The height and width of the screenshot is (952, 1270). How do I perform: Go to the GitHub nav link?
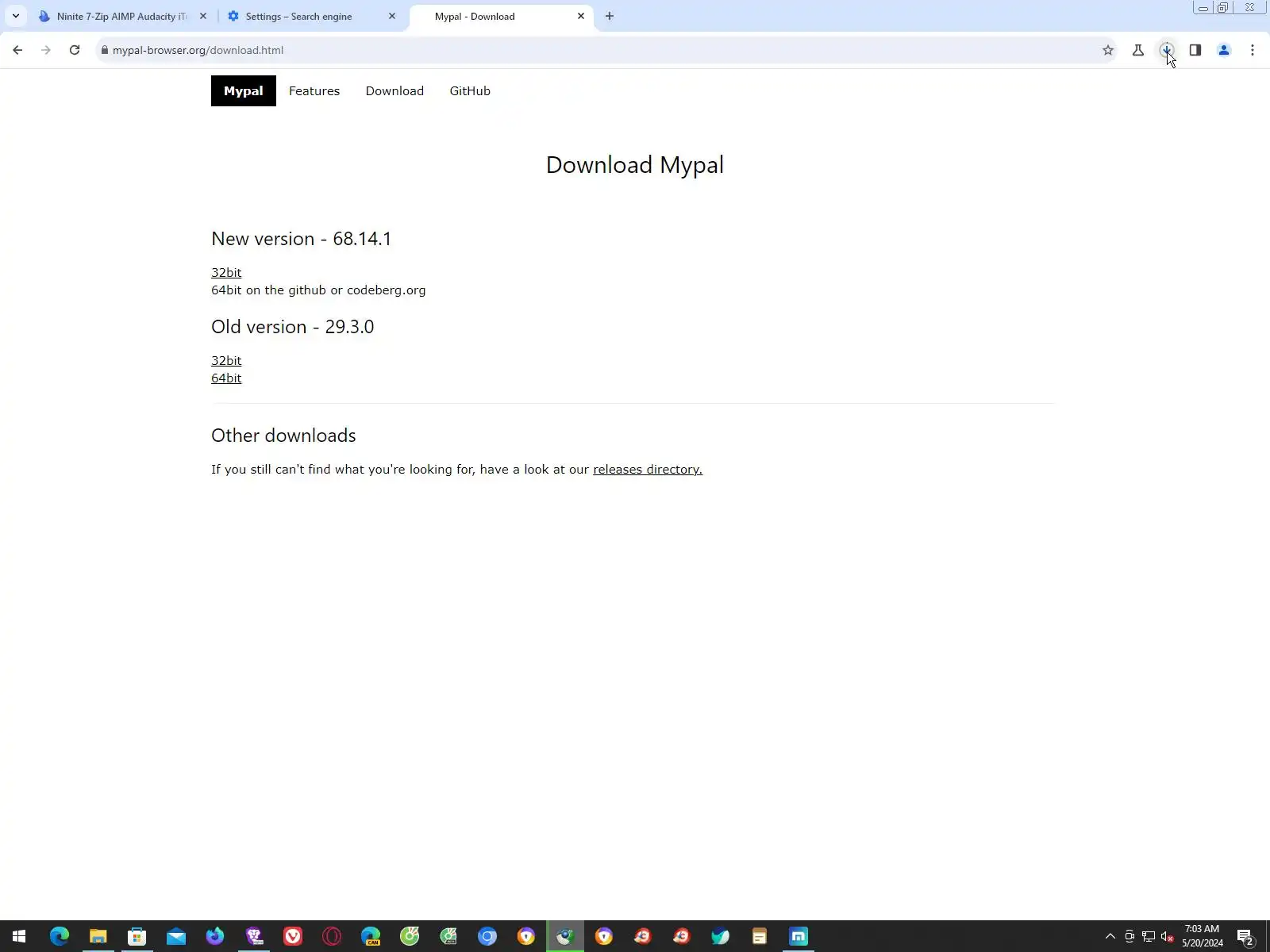470,90
